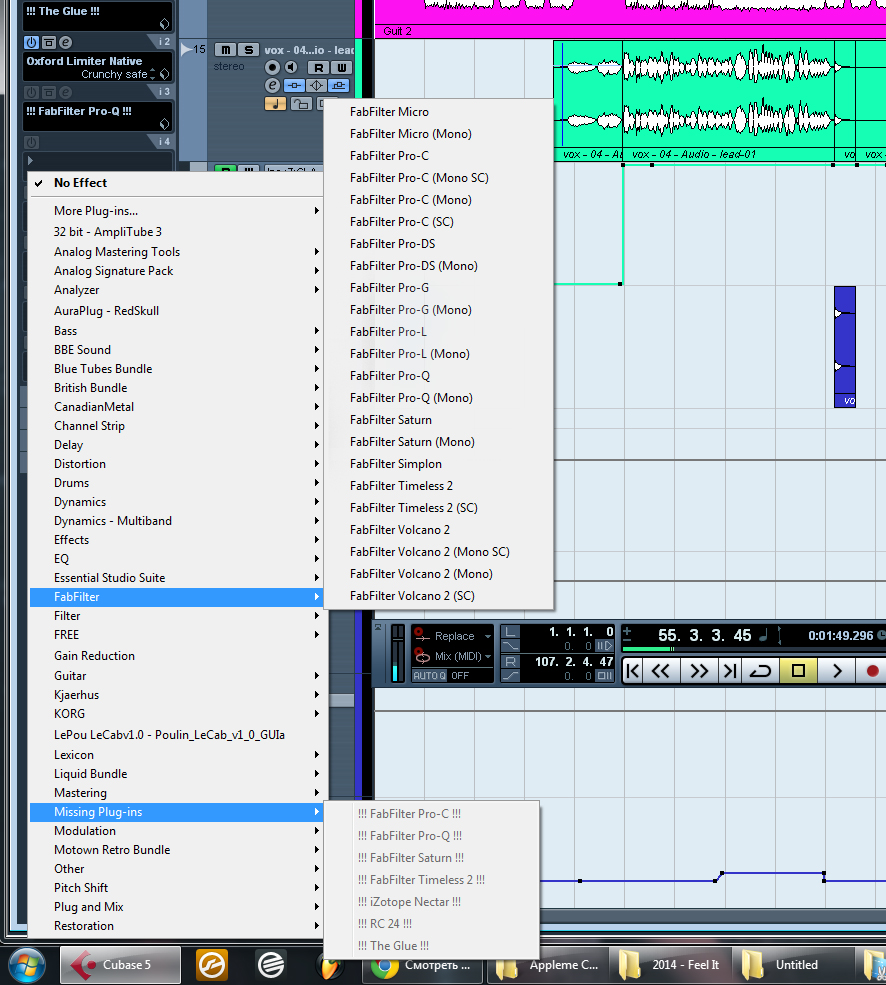This screenshot has width=886, height=985.
Task: Select 32 bit - AmpliTube 3
Action: tap(177, 232)
